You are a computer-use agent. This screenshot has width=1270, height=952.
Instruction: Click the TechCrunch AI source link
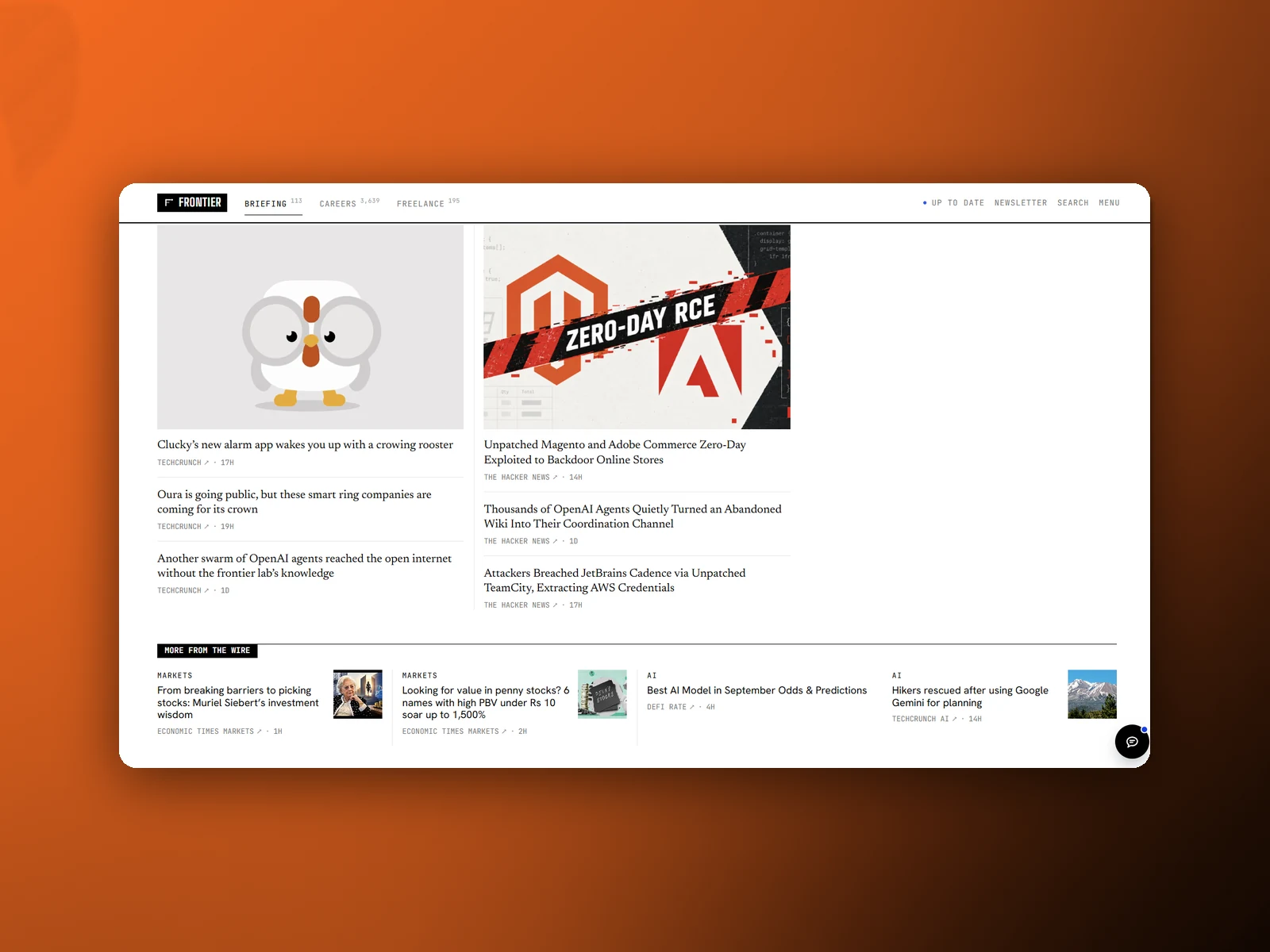[x=924, y=719]
